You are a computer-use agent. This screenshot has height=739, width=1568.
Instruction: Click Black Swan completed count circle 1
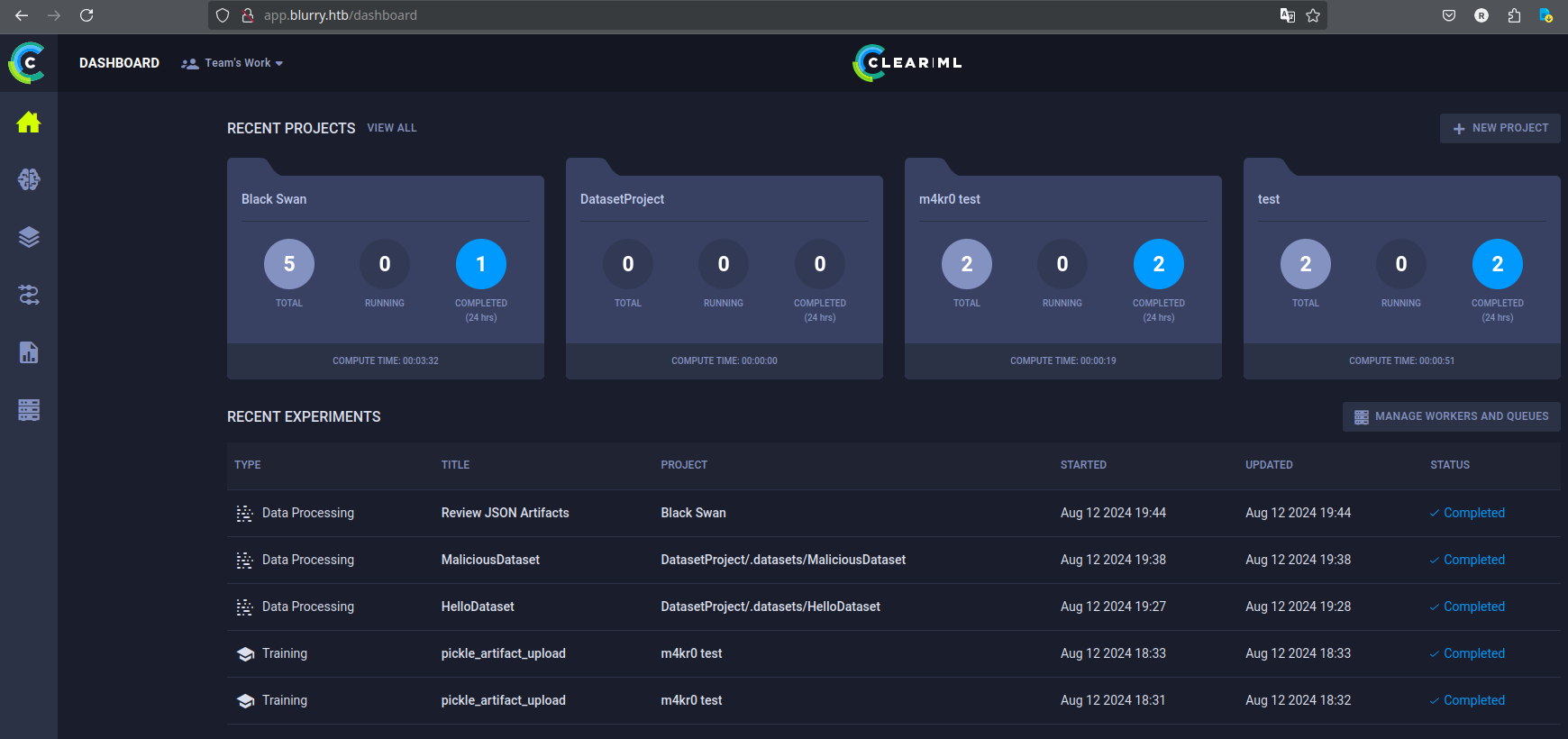click(481, 264)
